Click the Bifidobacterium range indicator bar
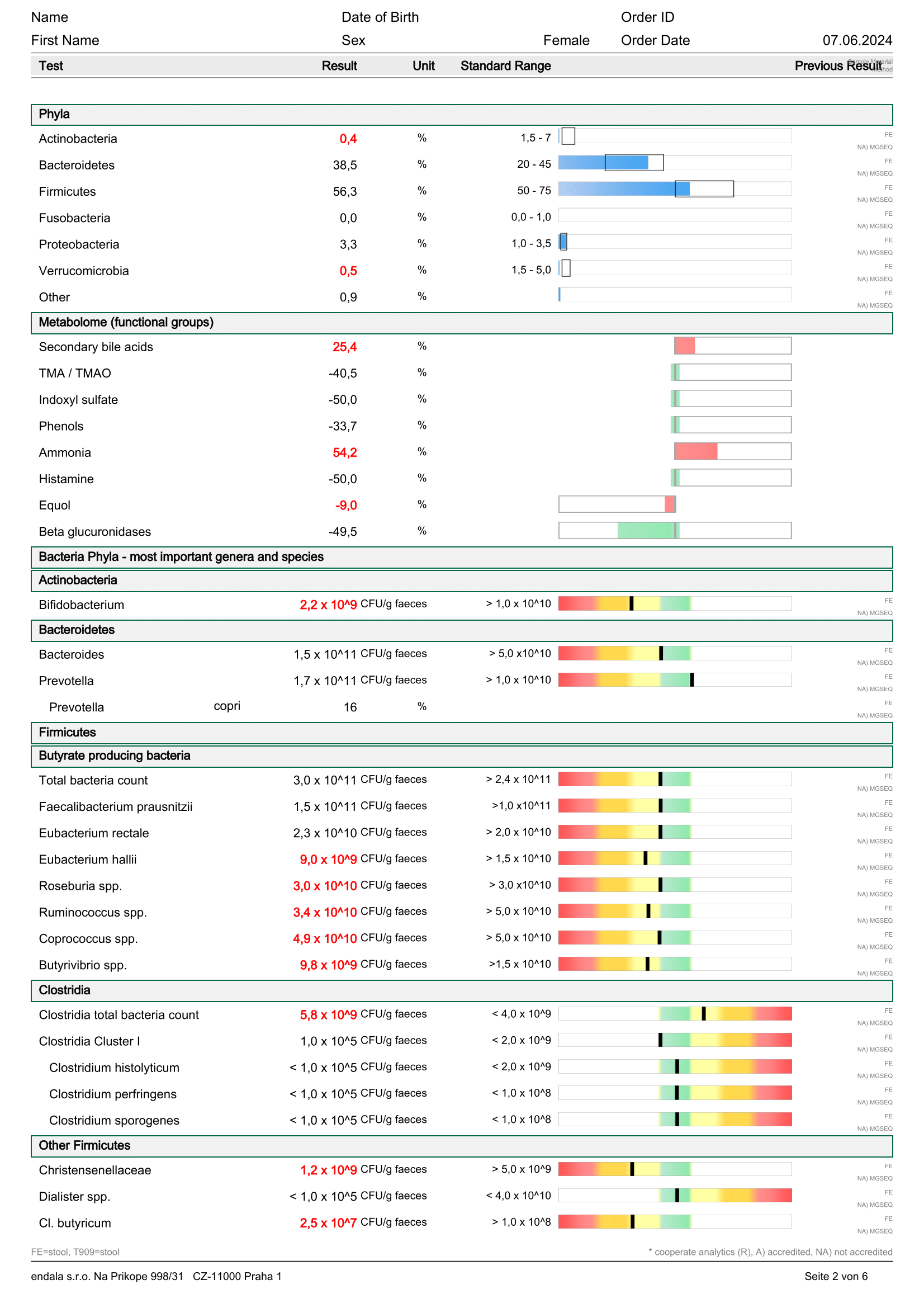Viewport: 924px width, 1308px height. [674, 603]
